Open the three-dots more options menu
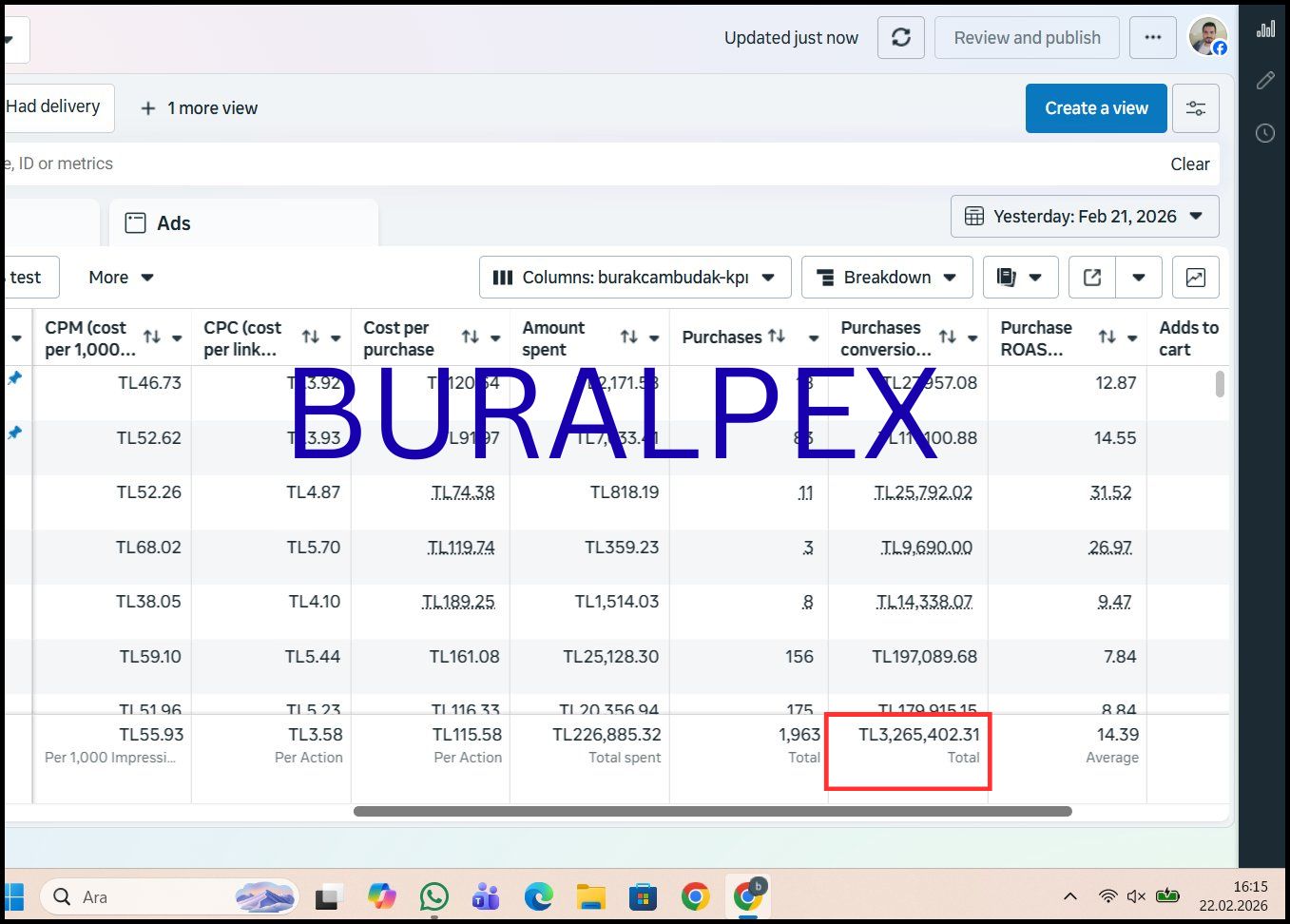 1152,38
